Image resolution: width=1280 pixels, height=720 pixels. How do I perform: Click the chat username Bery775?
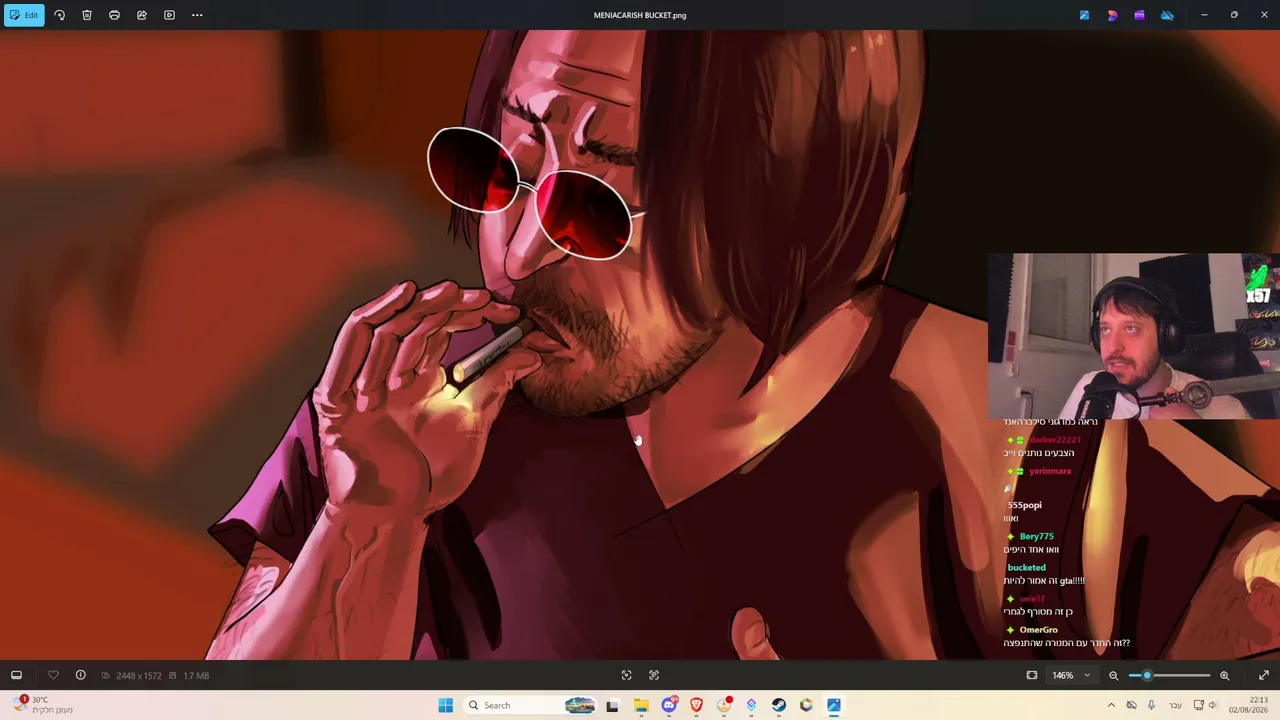click(1036, 536)
